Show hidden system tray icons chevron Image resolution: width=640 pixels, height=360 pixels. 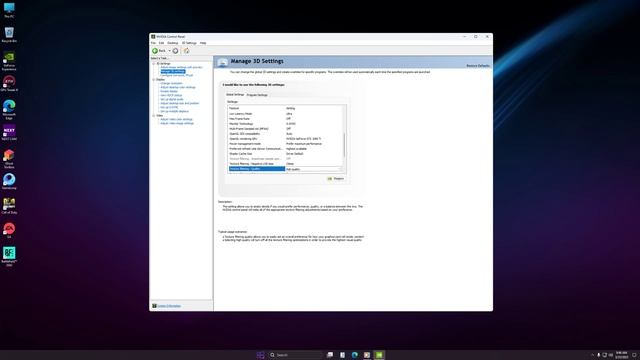click(593, 355)
